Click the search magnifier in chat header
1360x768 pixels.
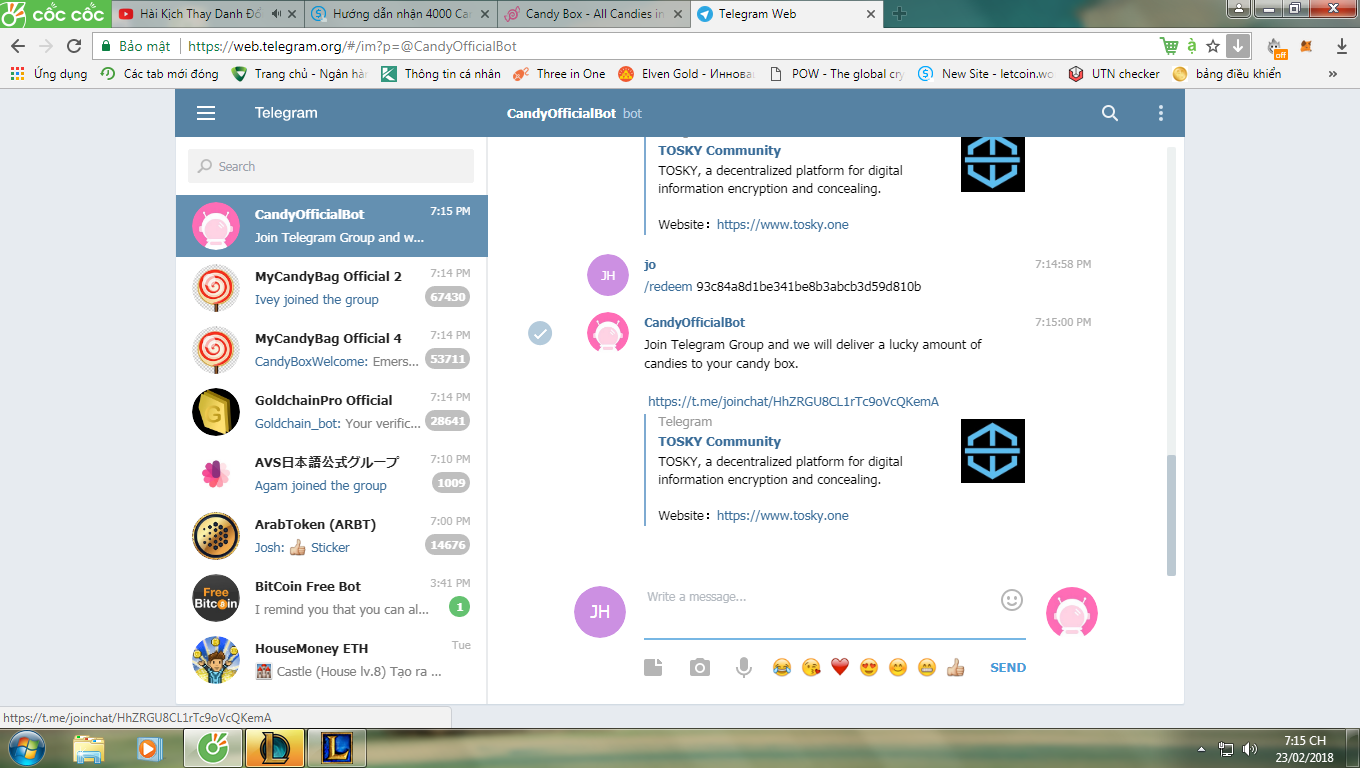point(1110,113)
